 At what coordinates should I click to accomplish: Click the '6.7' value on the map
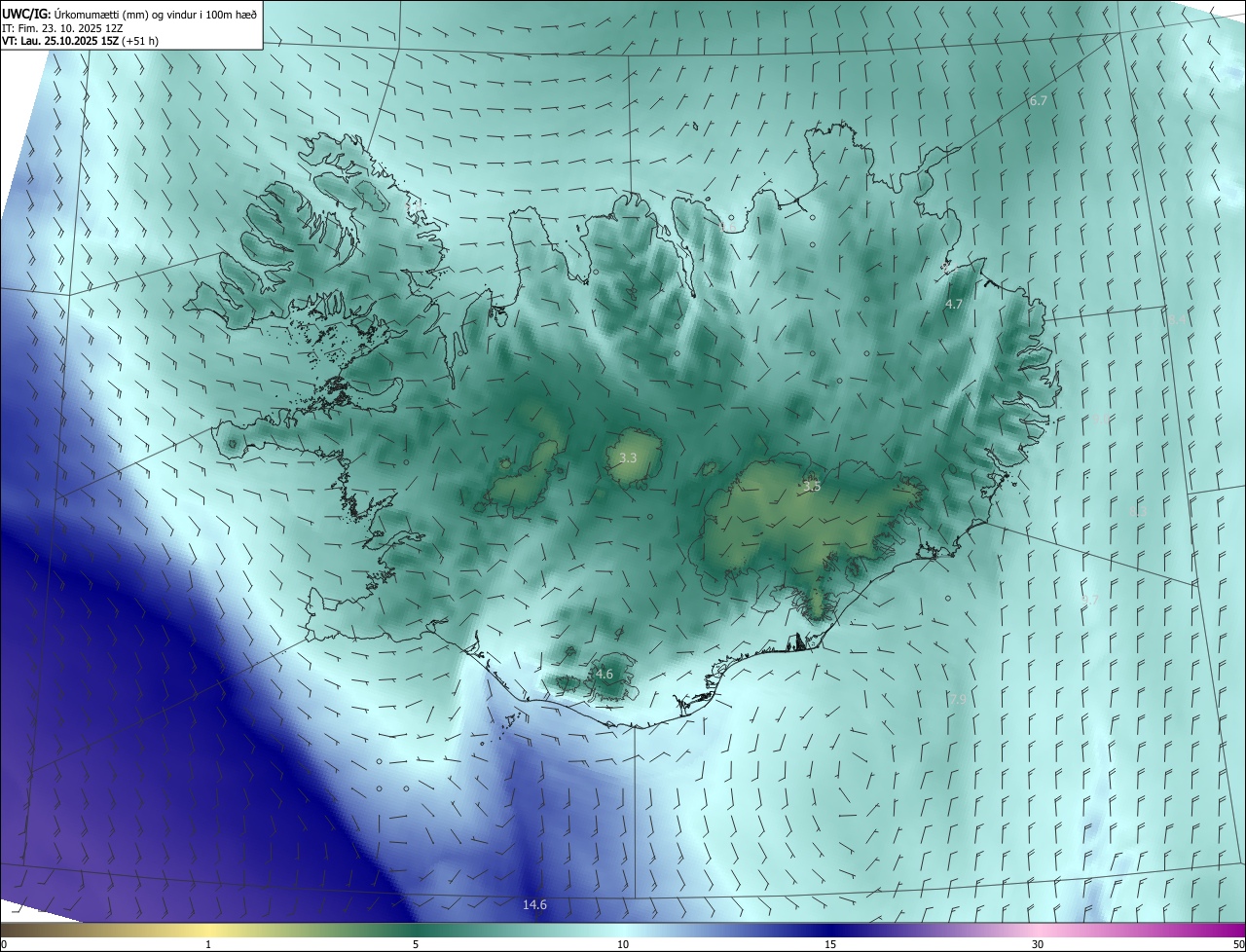[1039, 101]
